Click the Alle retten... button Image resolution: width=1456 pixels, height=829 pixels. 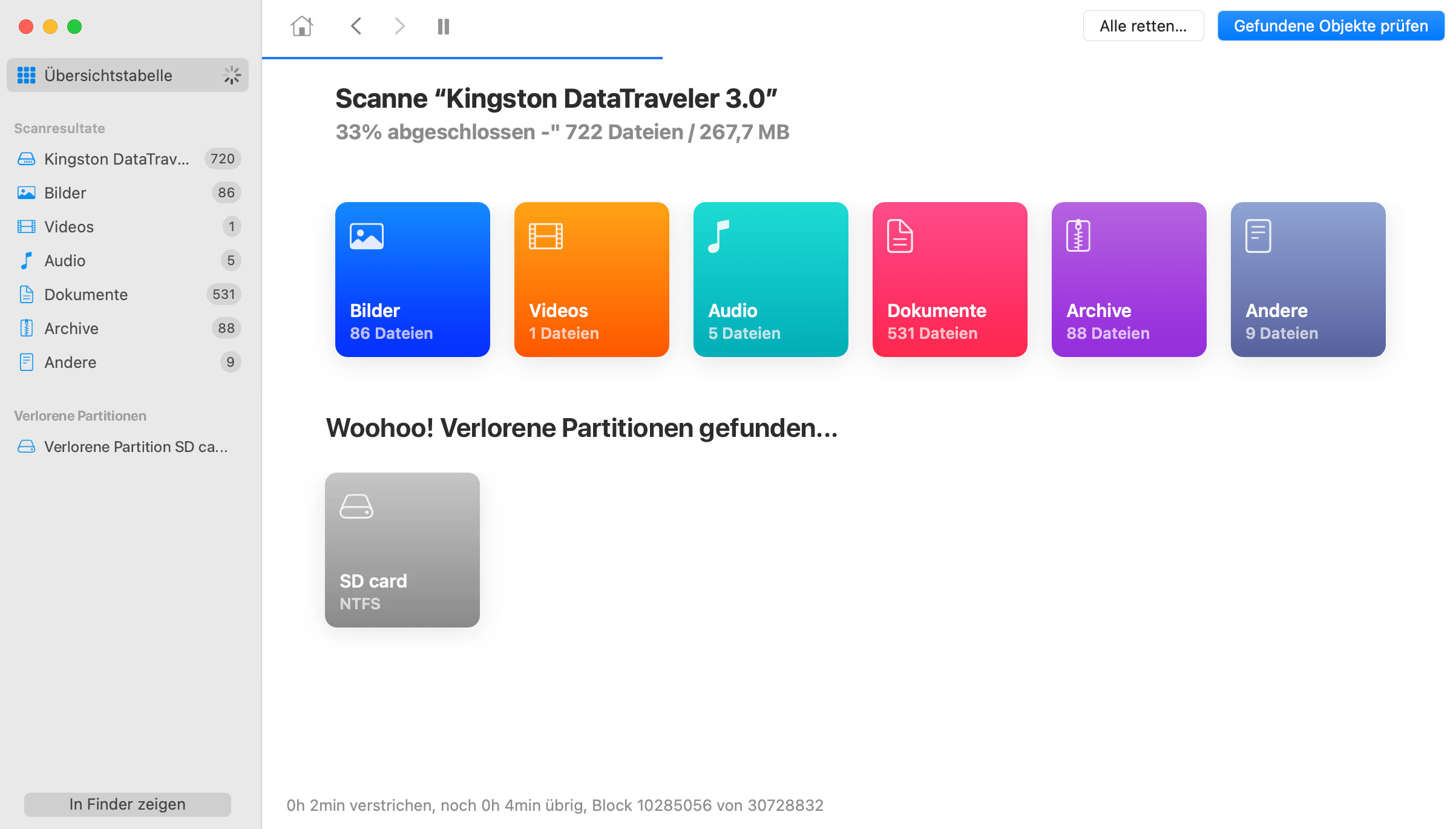1143,26
